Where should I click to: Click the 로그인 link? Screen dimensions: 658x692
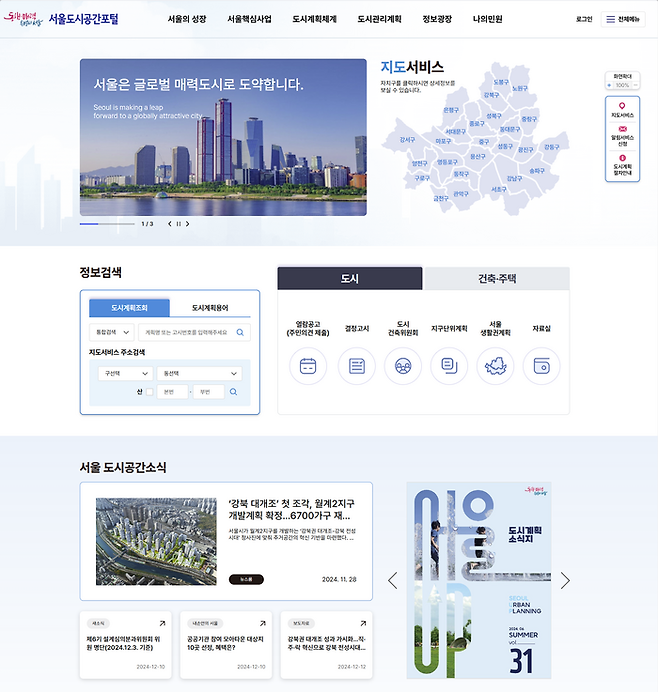coord(584,19)
